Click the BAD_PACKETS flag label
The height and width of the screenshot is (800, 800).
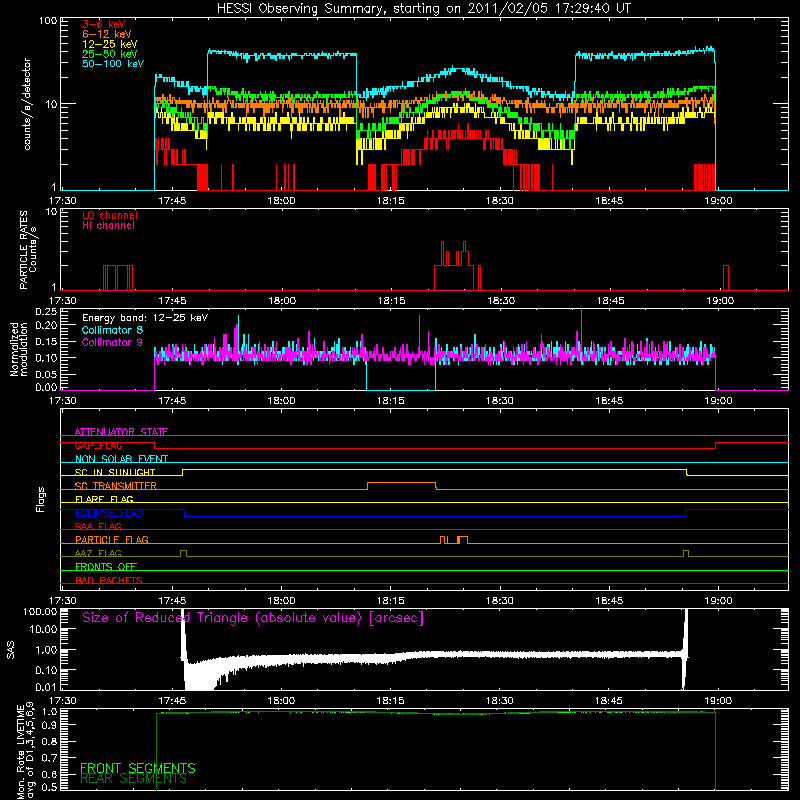click(x=109, y=580)
